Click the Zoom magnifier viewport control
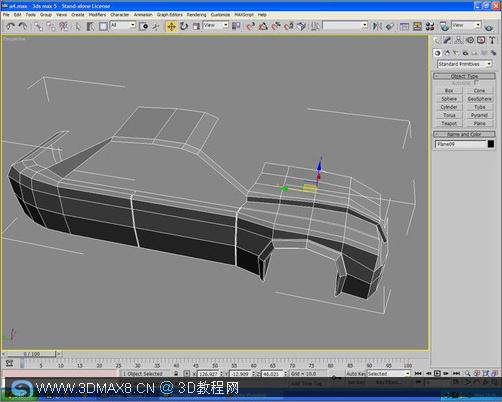 [468, 373]
